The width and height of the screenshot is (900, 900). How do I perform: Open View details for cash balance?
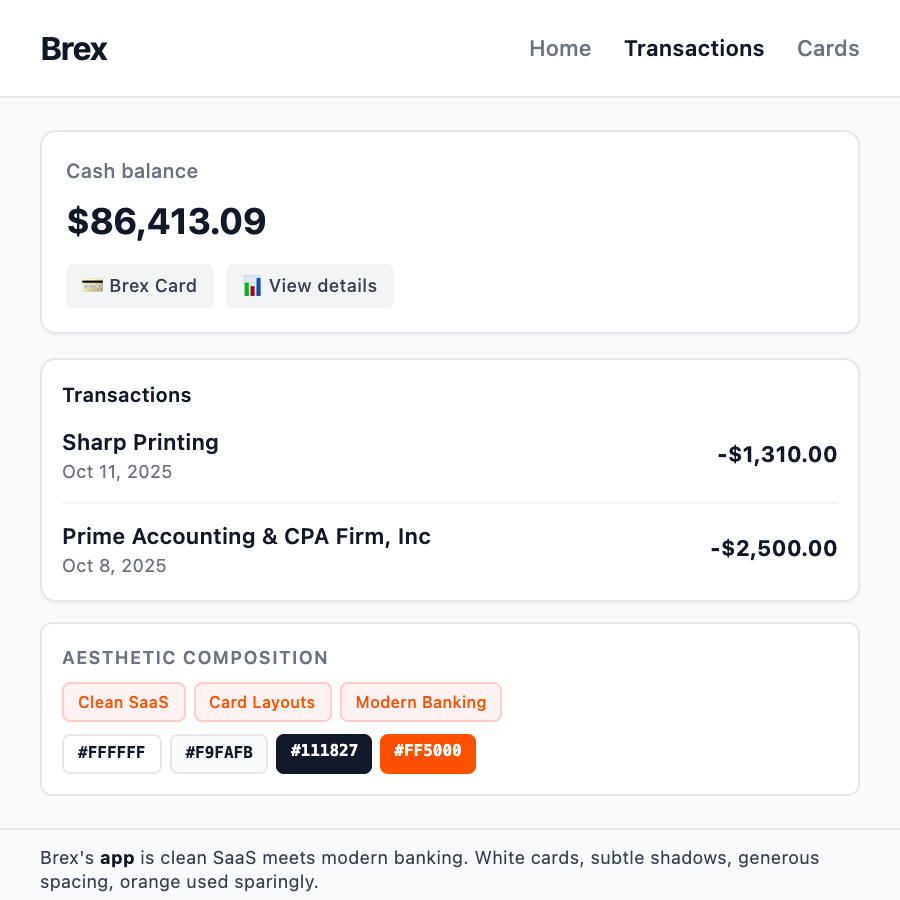(x=310, y=286)
